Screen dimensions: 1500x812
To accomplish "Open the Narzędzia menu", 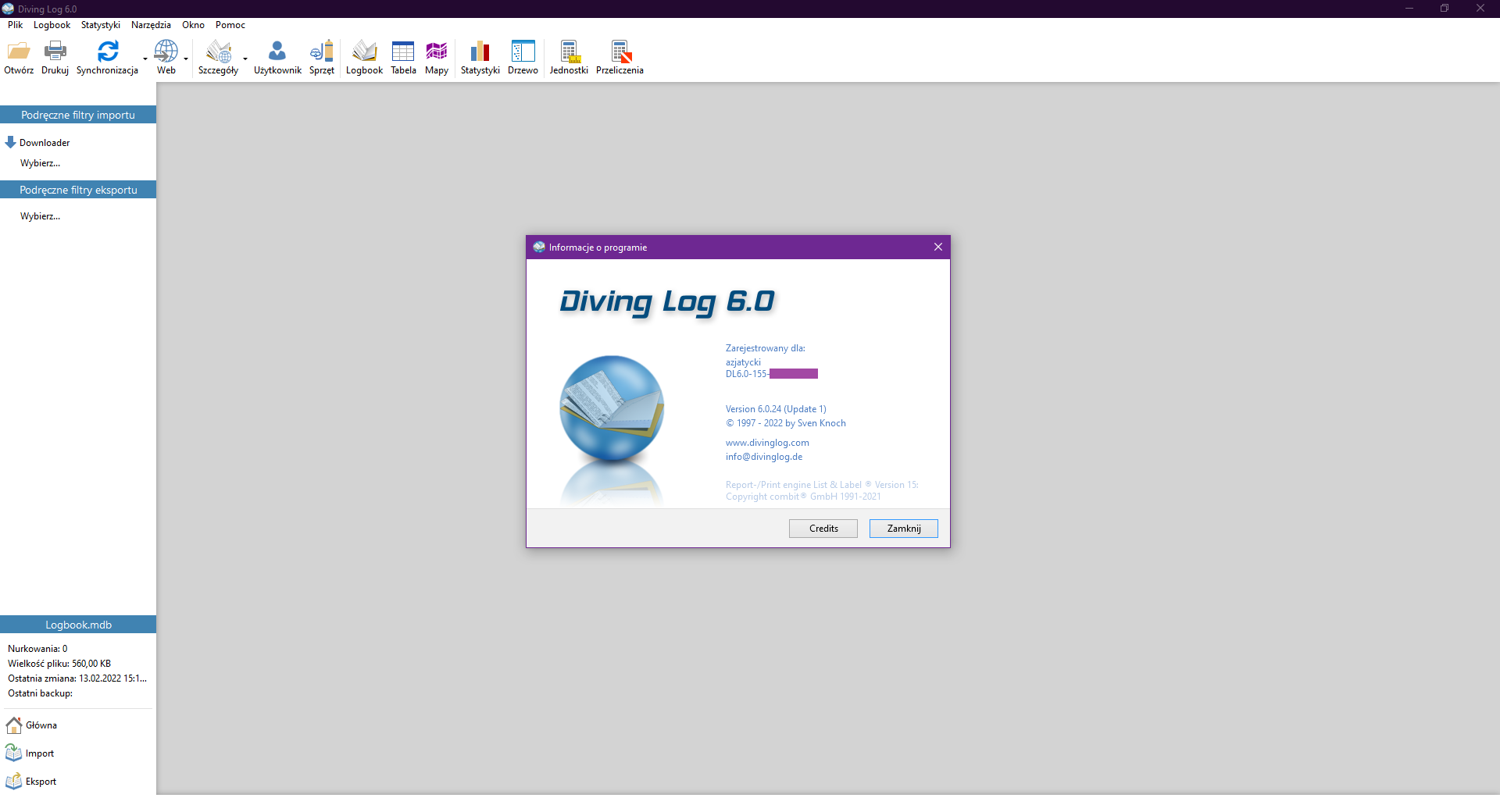I will click(151, 25).
